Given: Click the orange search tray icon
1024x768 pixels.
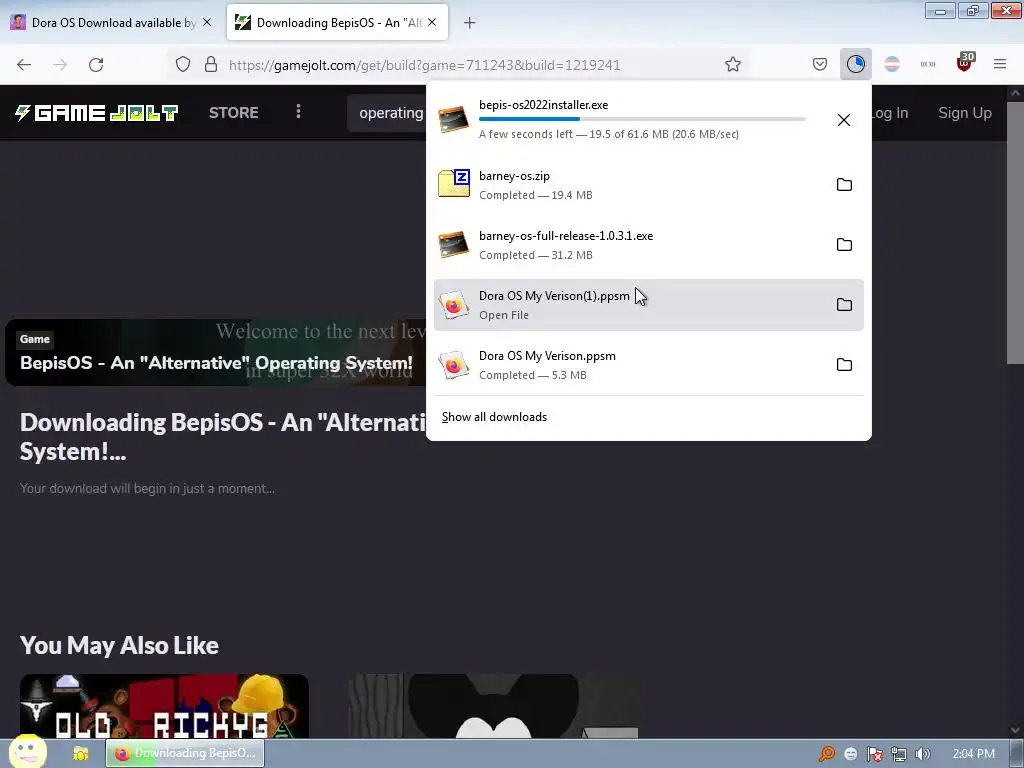Looking at the screenshot, I should (827, 754).
